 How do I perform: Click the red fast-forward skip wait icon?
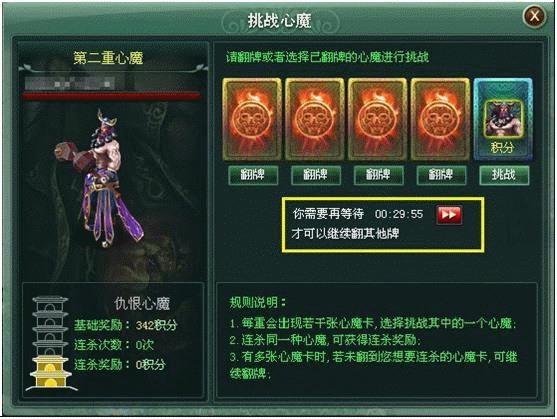(x=449, y=214)
